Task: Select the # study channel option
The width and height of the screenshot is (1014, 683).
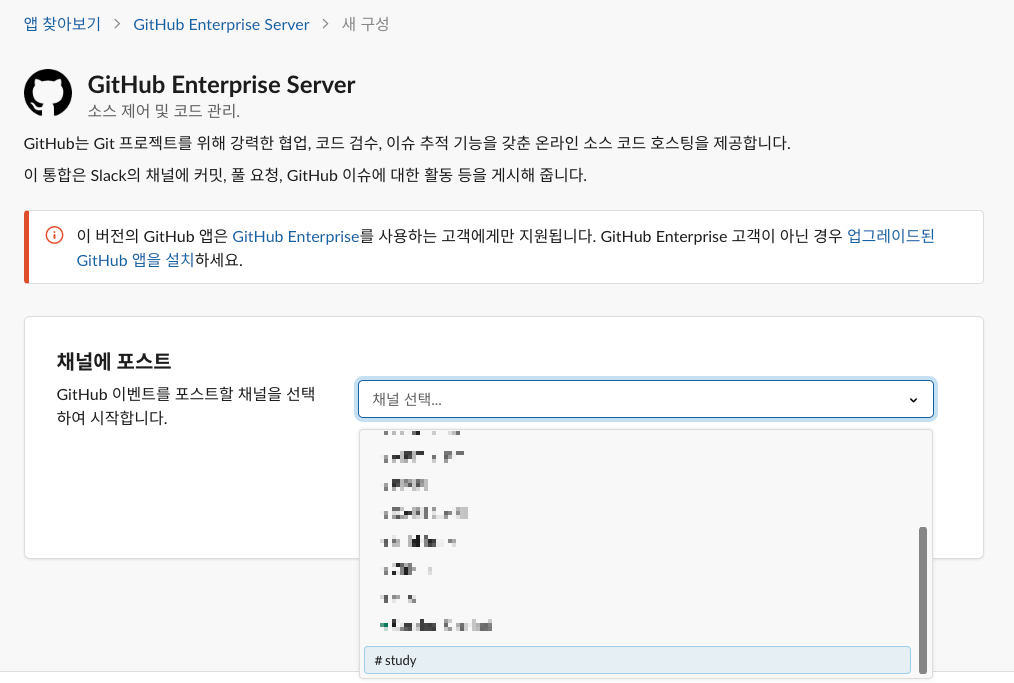Action: tap(637, 660)
